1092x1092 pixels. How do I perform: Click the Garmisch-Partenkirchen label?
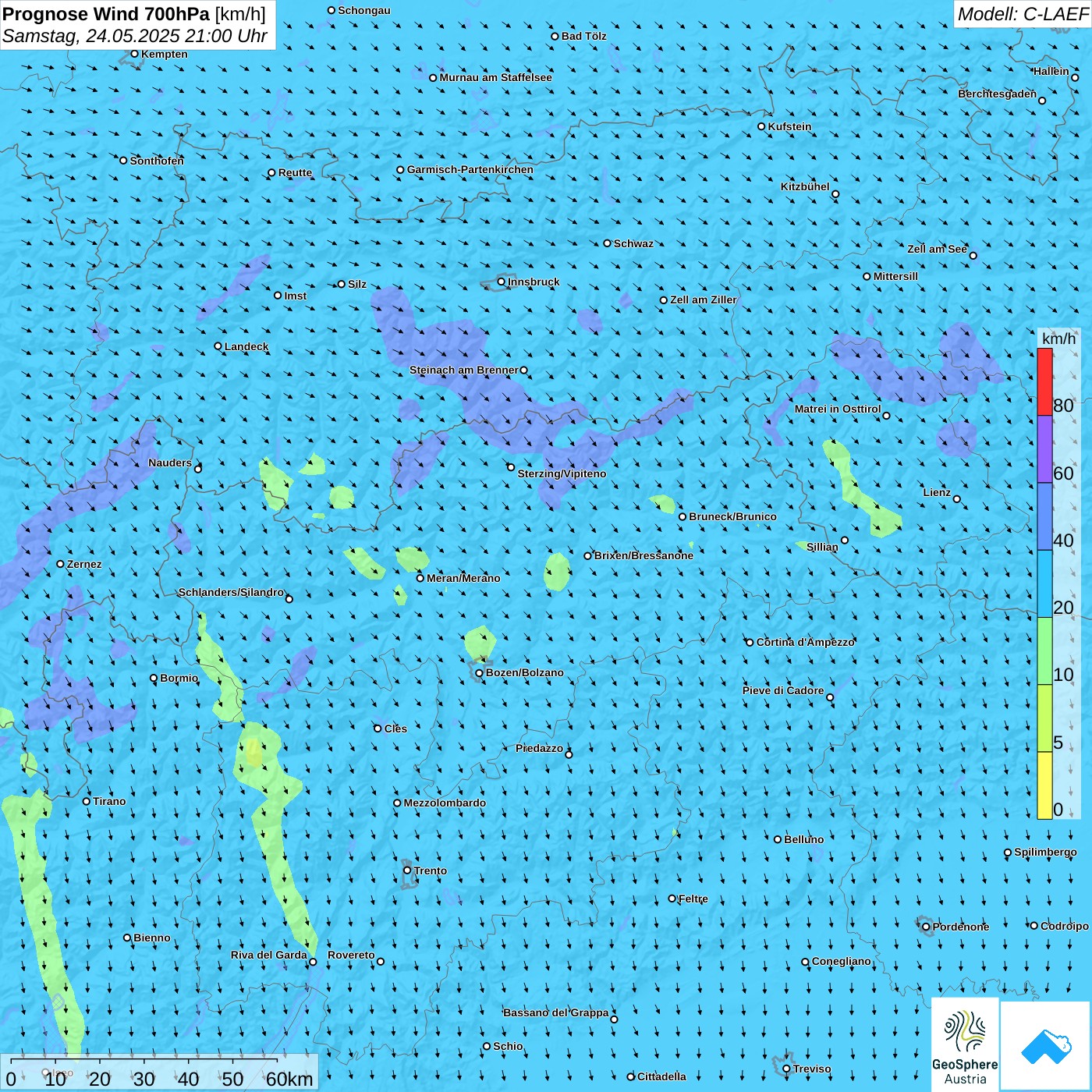470,169
